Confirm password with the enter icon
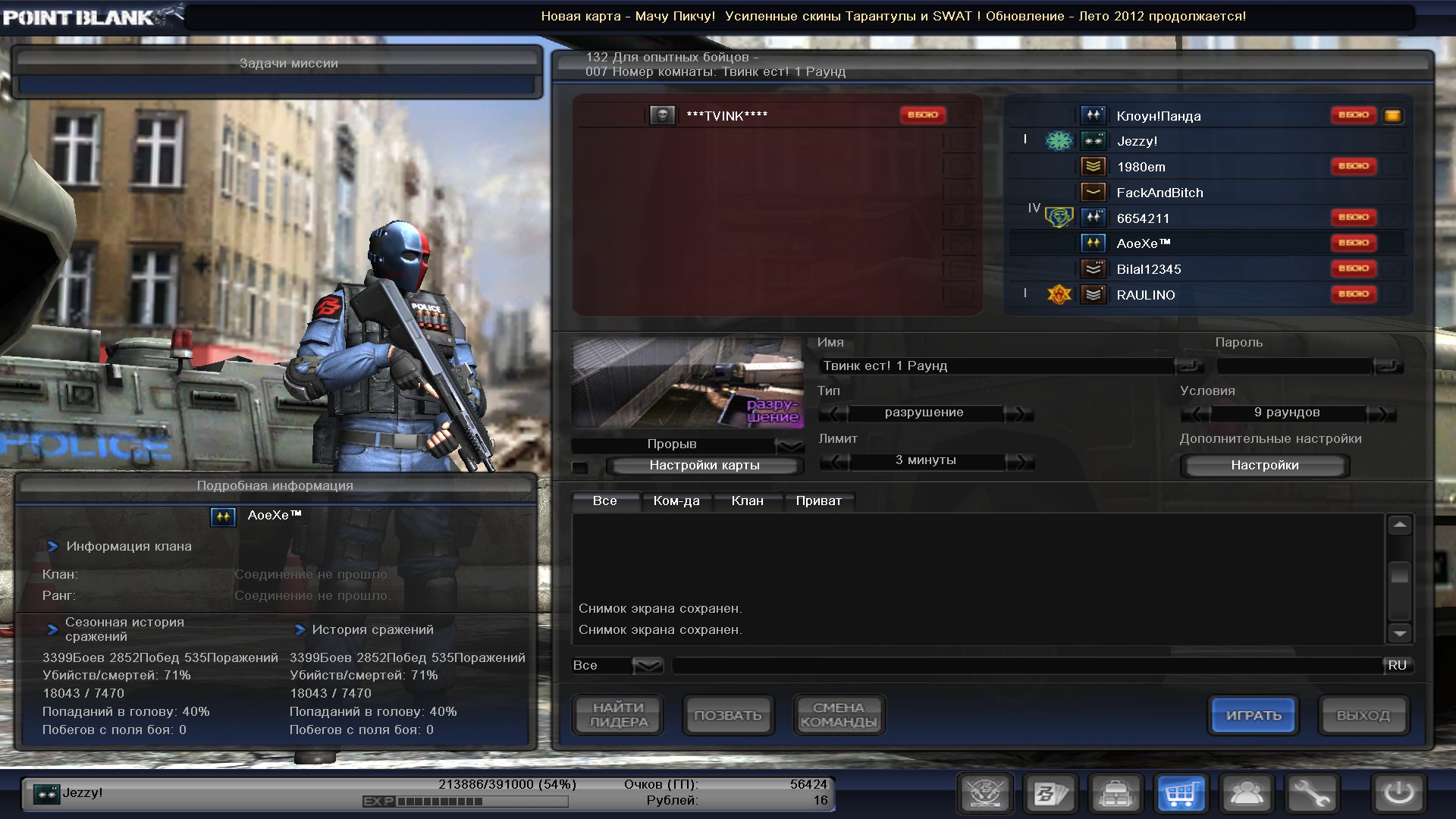The image size is (1456, 819). pyautogui.click(x=1388, y=366)
